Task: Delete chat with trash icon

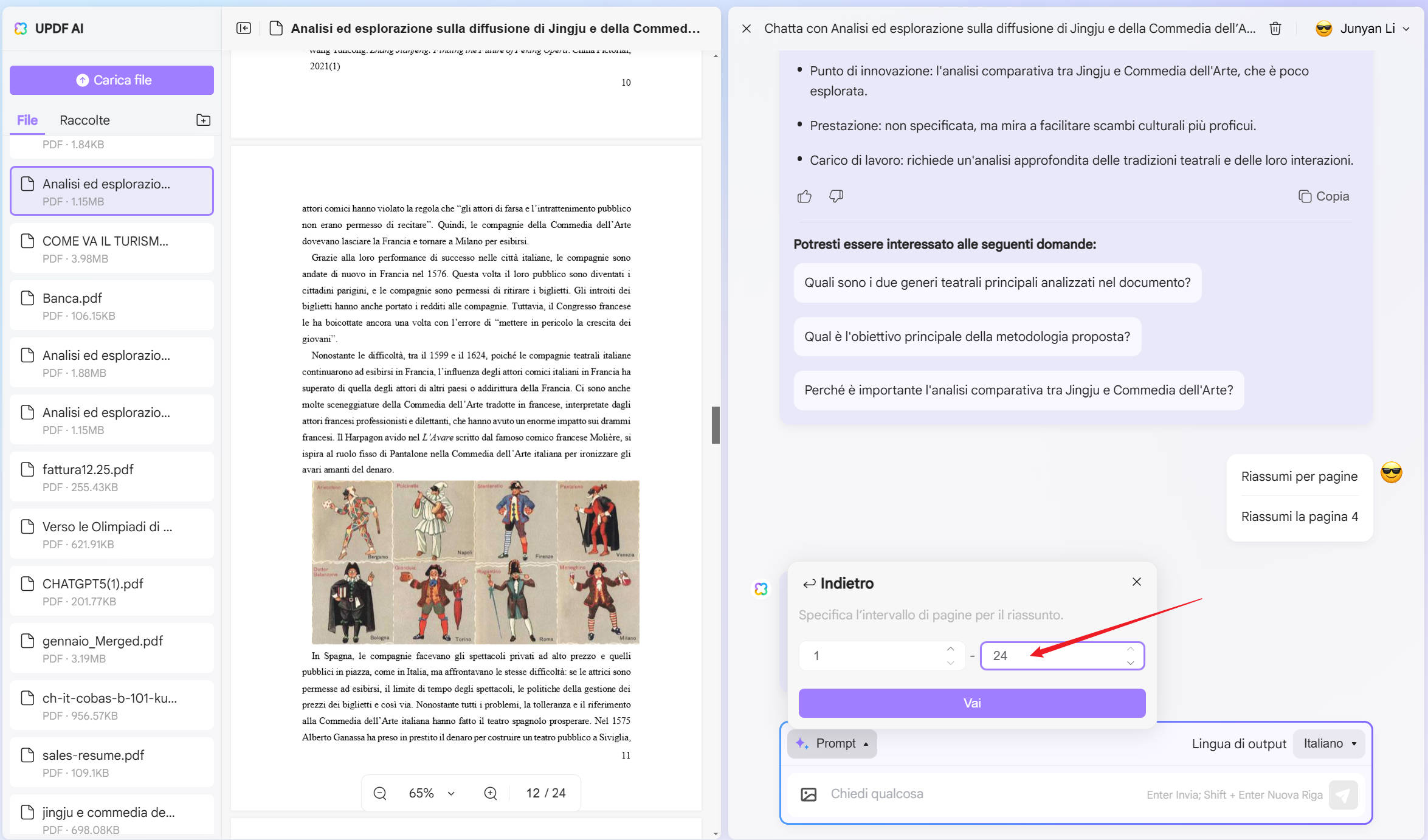Action: tap(1275, 29)
